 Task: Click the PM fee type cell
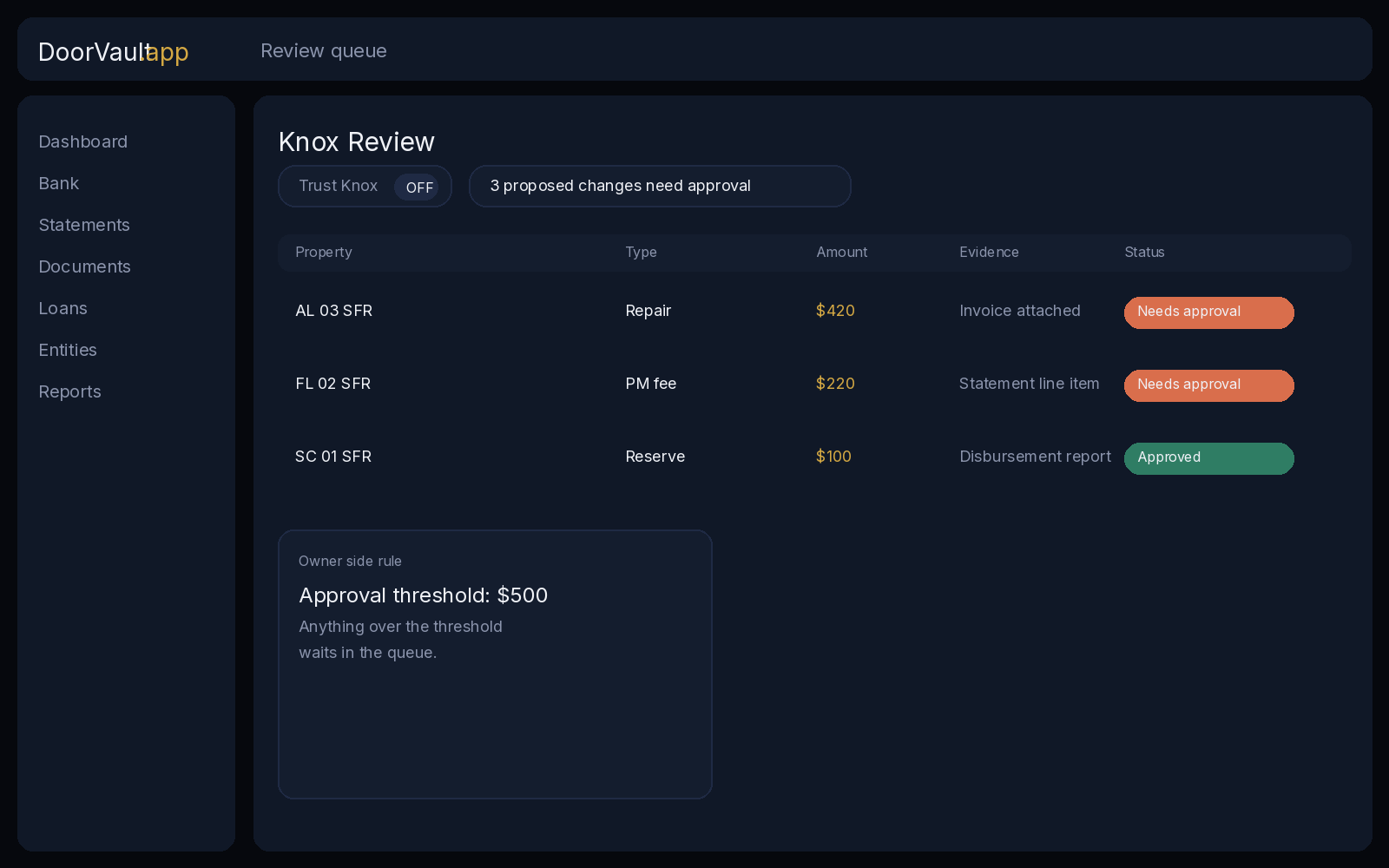pos(651,384)
